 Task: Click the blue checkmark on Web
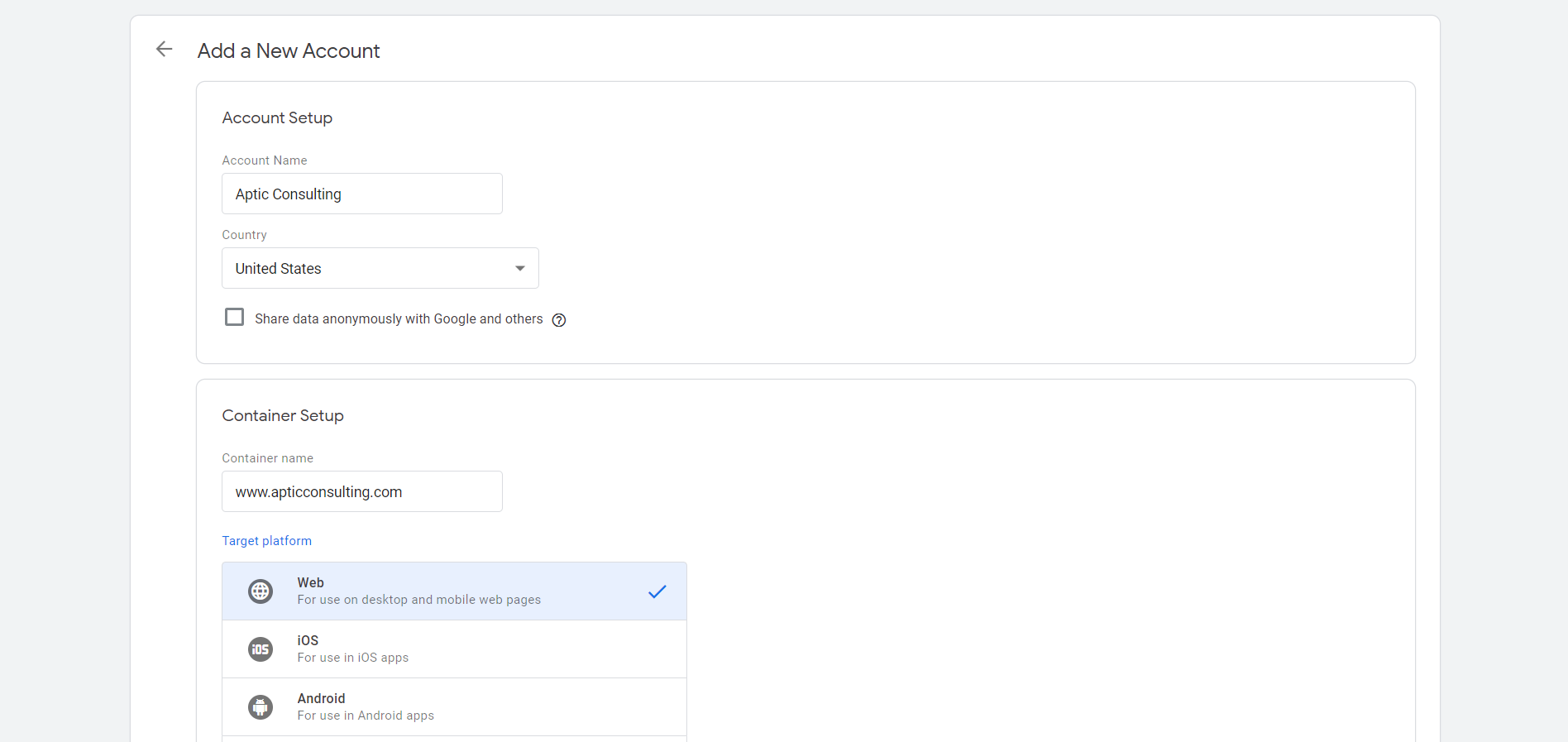657,591
